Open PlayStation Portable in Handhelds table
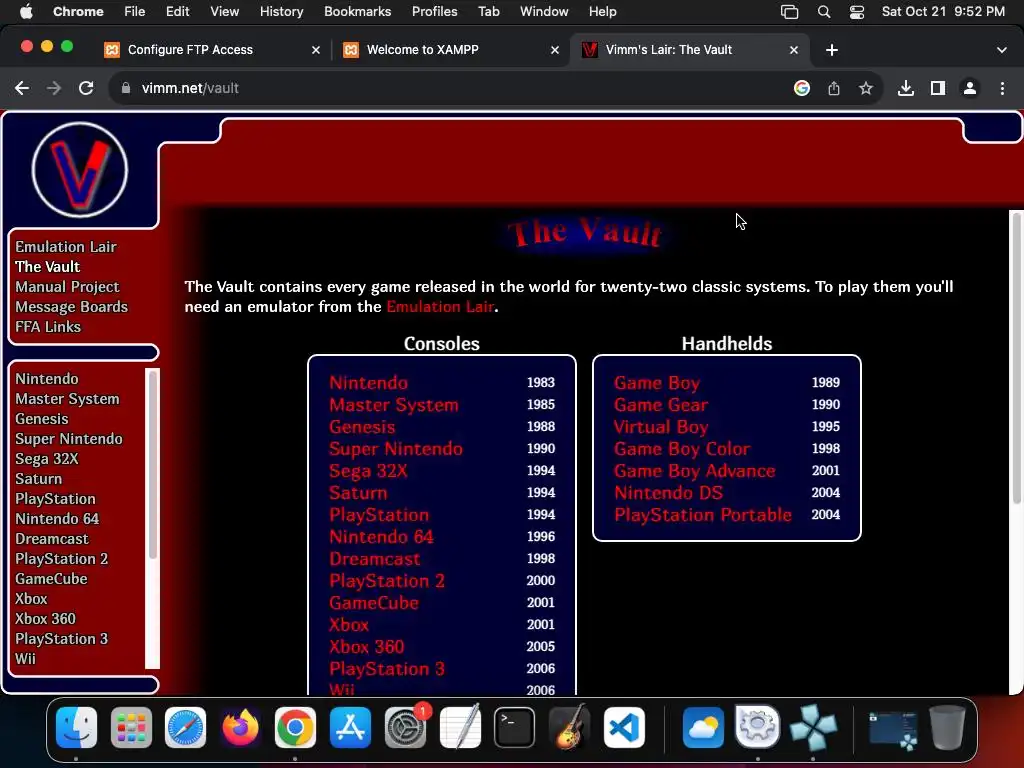Image resolution: width=1024 pixels, height=768 pixels. click(x=703, y=515)
